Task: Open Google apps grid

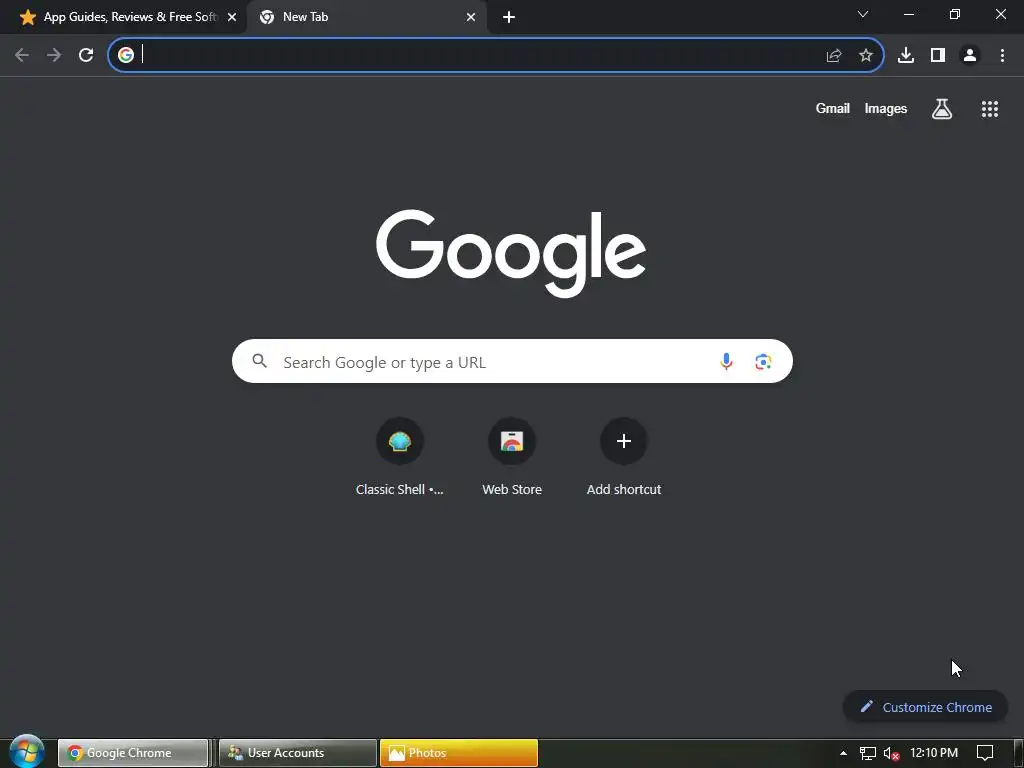Action: 990,109
